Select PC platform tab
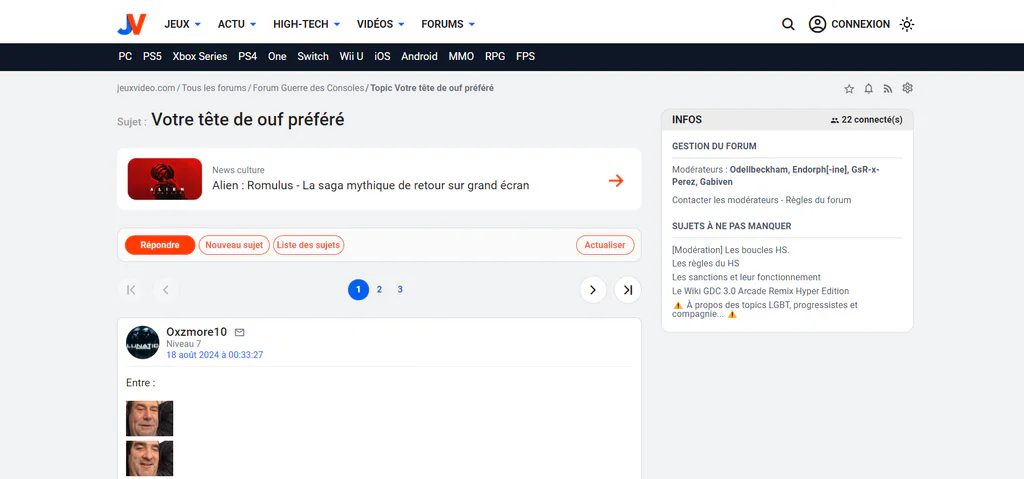The height and width of the screenshot is (479, 1024). coord(125,57)
